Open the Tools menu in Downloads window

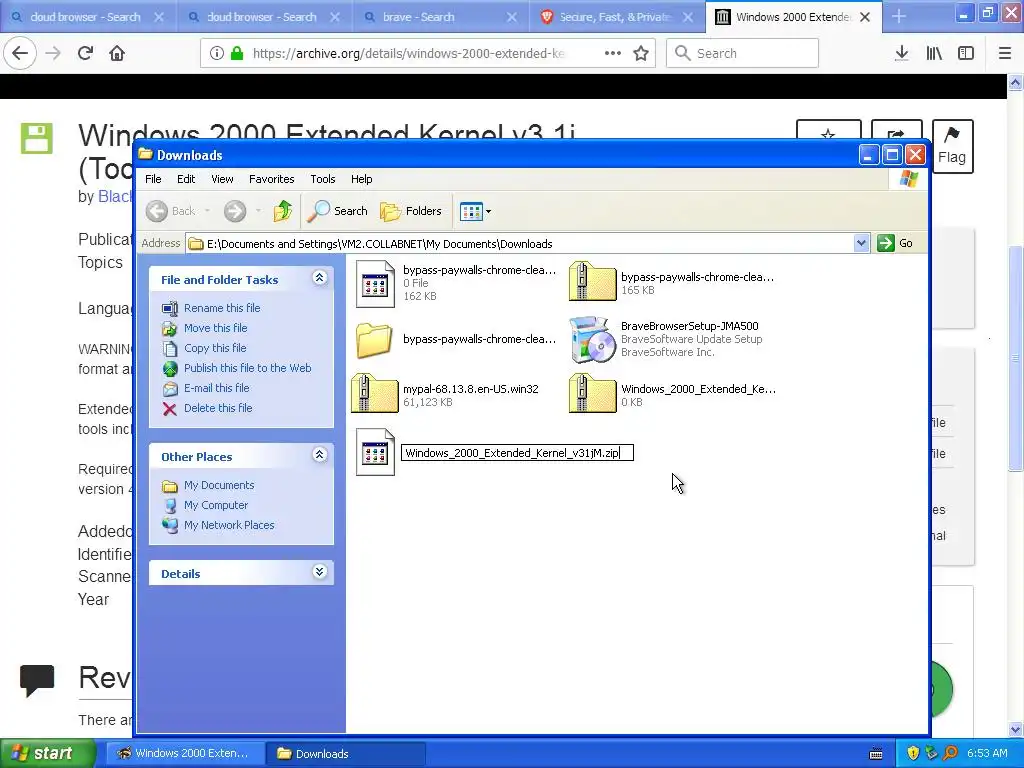[x=323, y=179]
